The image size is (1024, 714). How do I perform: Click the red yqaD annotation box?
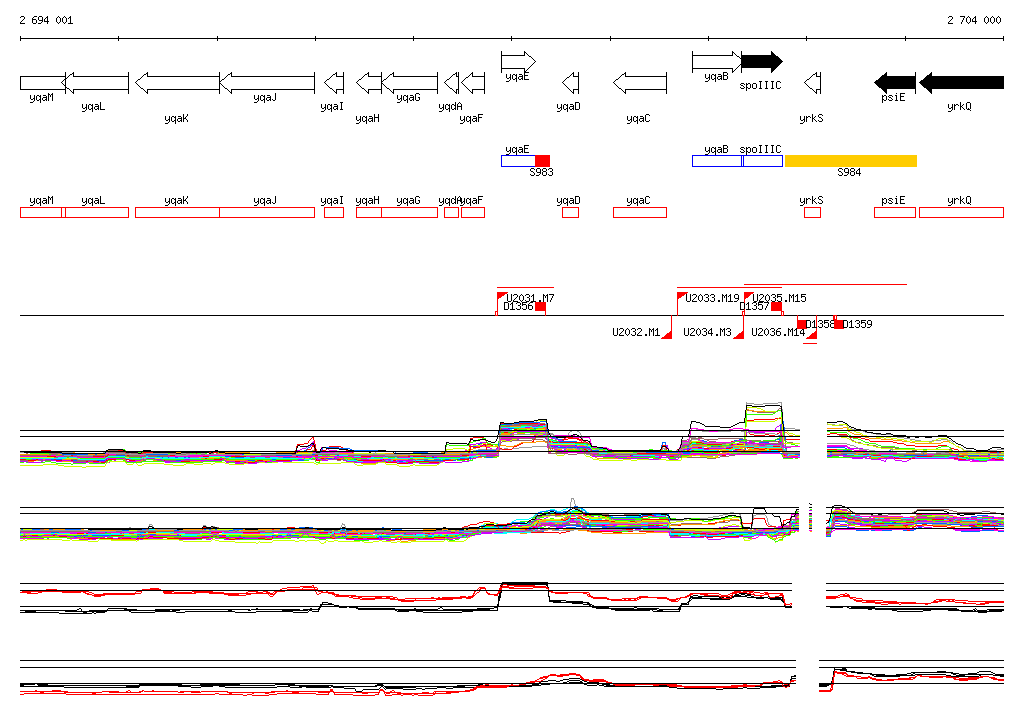tap(570, 212)
